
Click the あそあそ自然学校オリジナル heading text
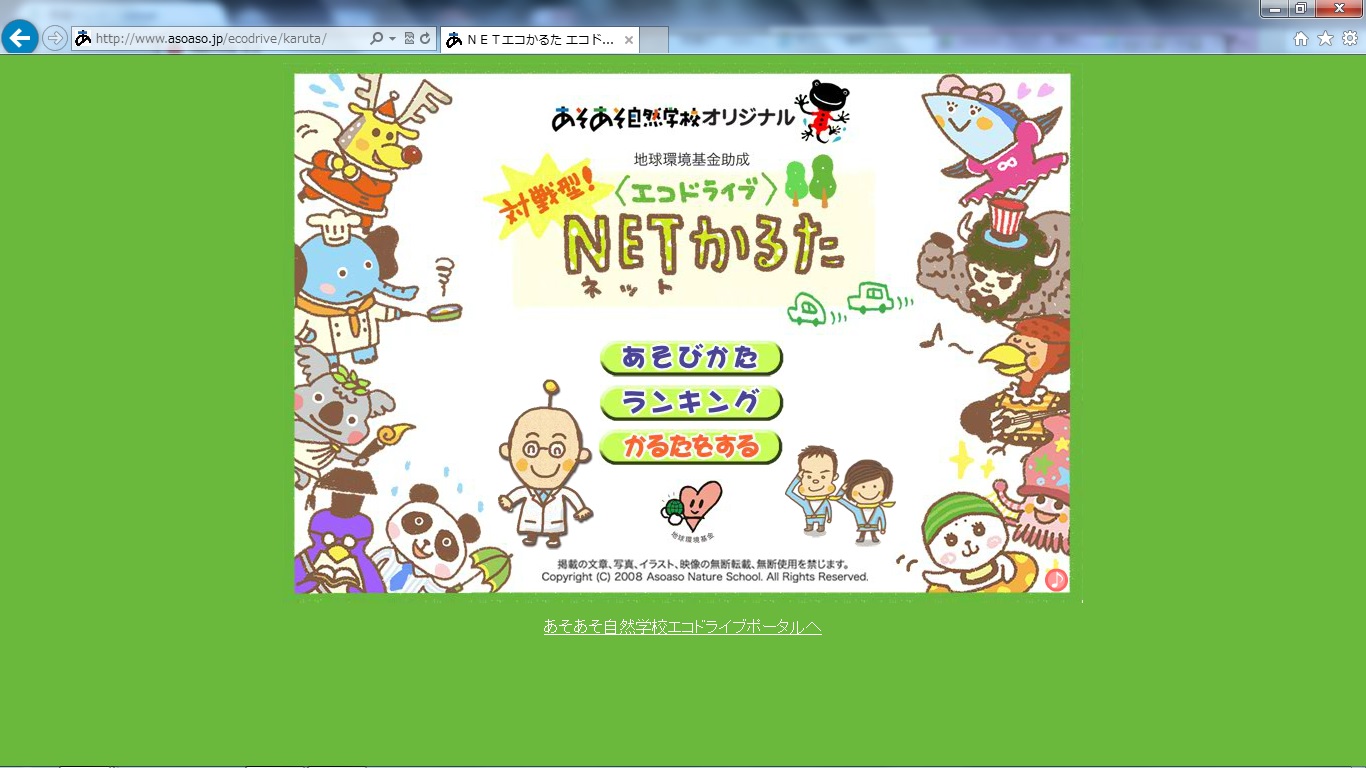click(x=672, y=118)
